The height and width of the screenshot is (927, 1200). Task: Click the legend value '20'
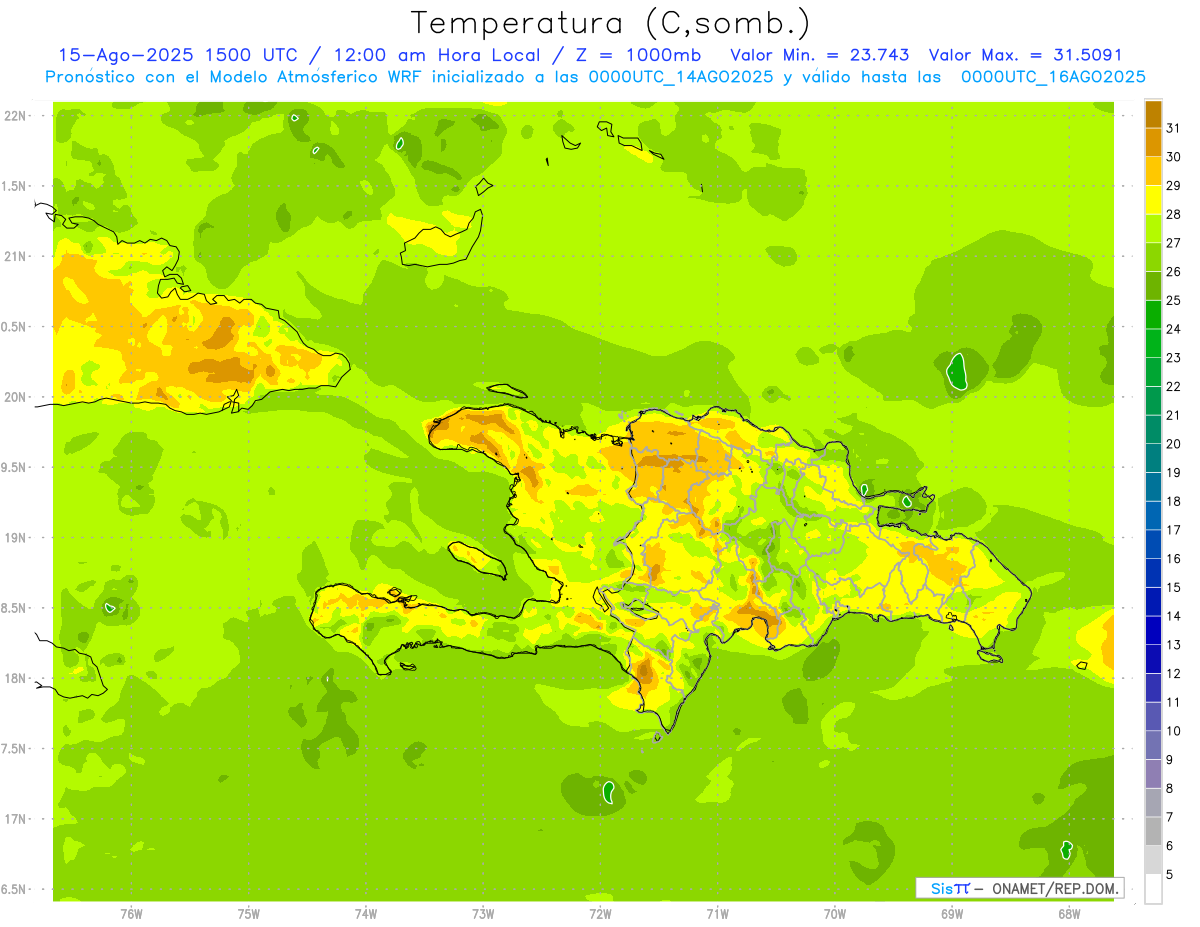pyautogui.click(x=1174, y=444)
